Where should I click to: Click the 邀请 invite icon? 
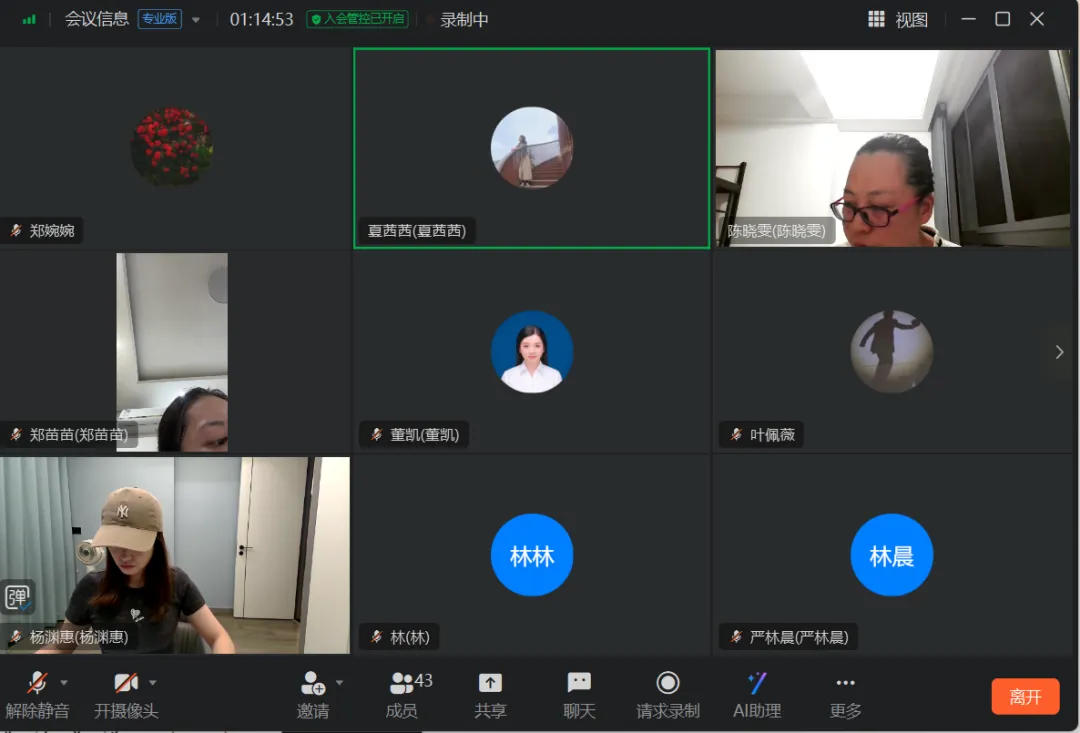click(x=313, y=684)
